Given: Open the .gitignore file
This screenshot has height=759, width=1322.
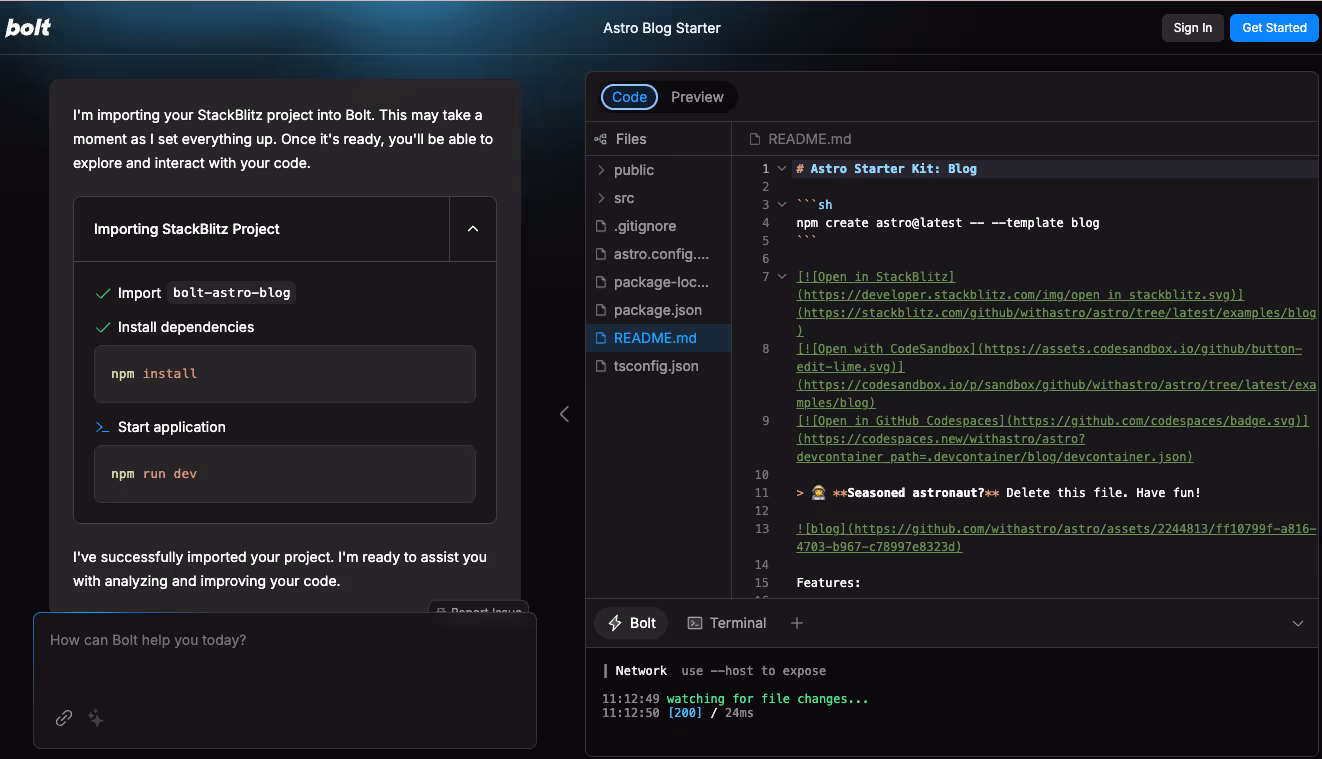Looking at the screenshot, I should tap(644, 226).
